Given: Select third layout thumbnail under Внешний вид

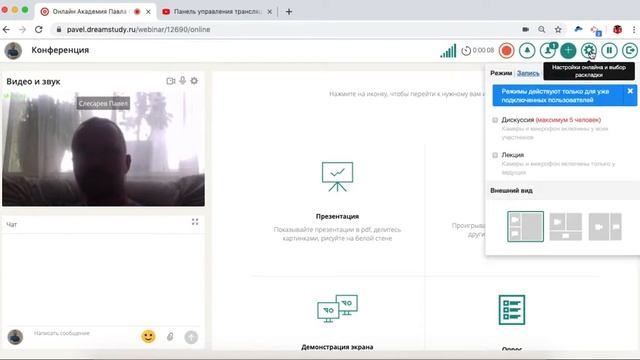Looking at the screenshot, I should [x=605, y=227].
